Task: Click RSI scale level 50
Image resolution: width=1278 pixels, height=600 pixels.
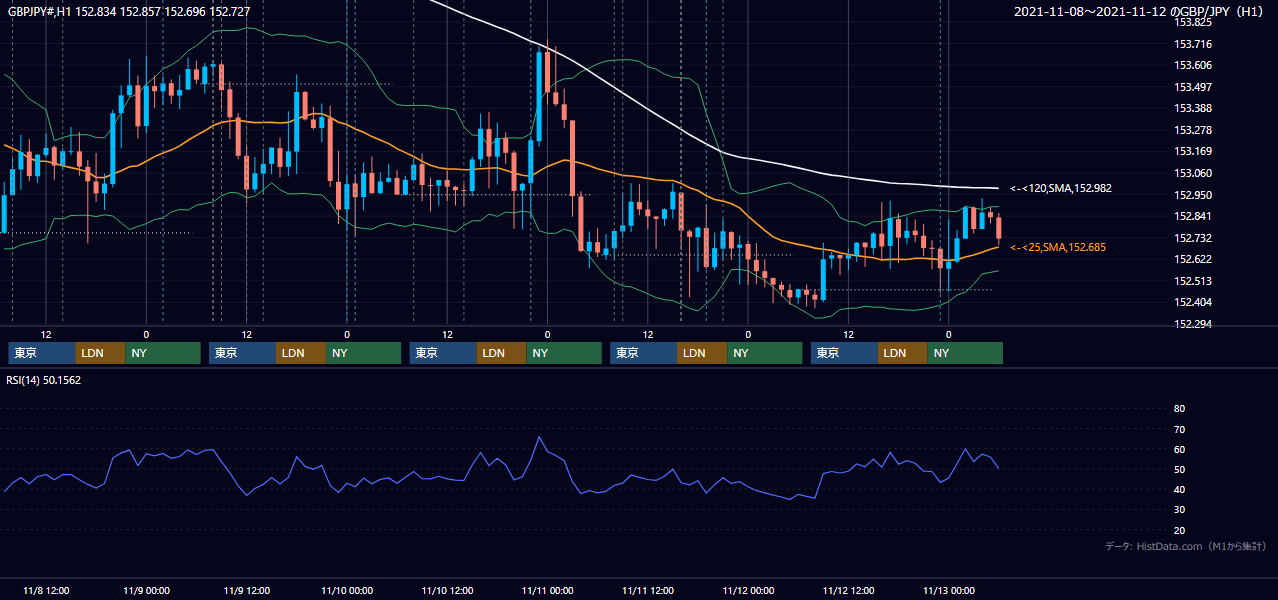Action: [x=1179, y=469]
